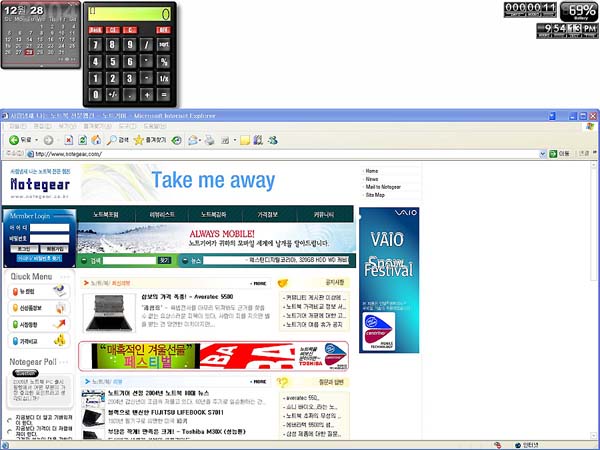600x450 pixels.
Task: Open the Averatec 5500 article headline
Action: [x=187, y=297]
